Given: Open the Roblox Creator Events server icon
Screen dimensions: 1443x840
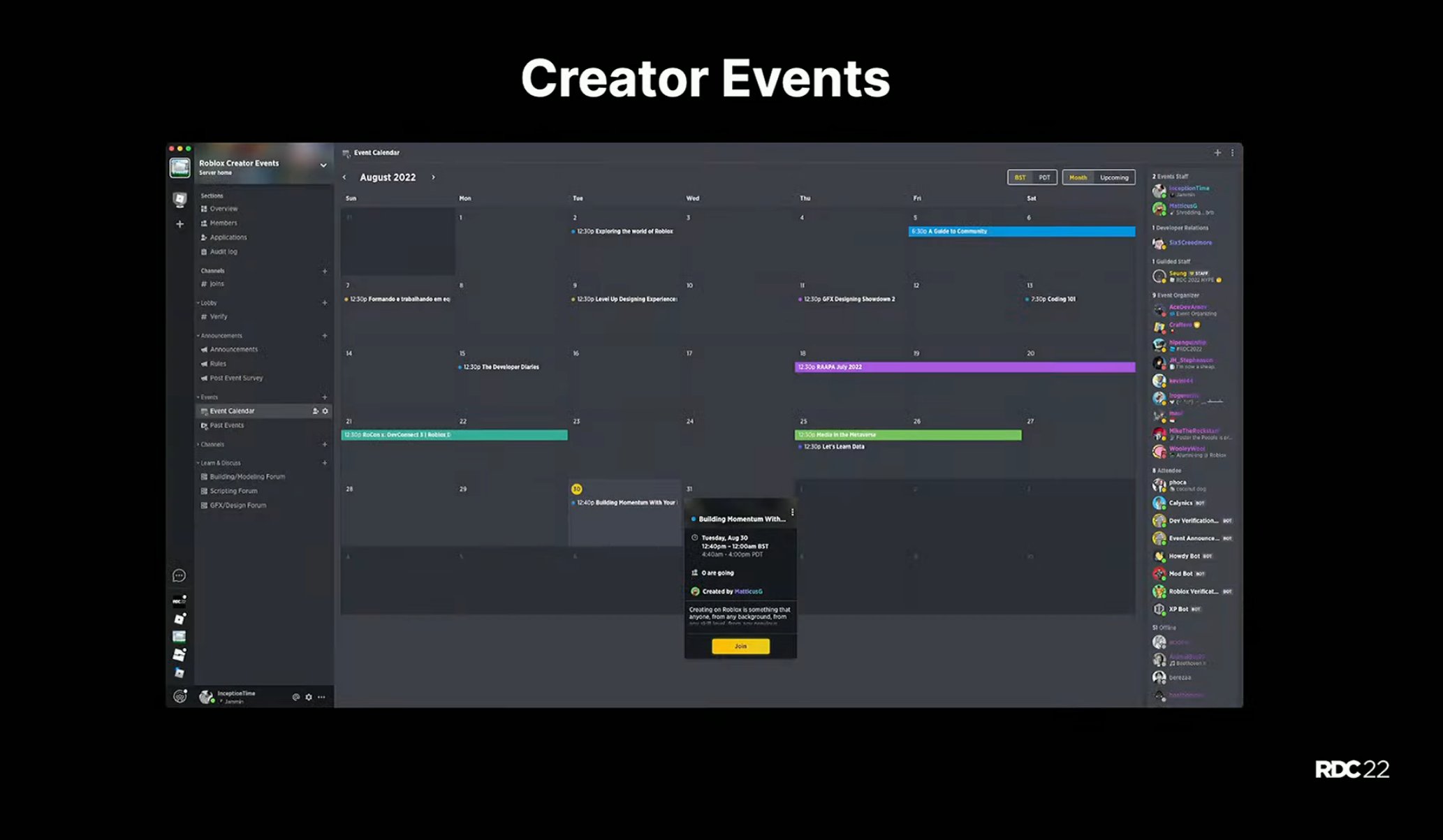Looking at the screenshot, I should [x=180, y=167].
